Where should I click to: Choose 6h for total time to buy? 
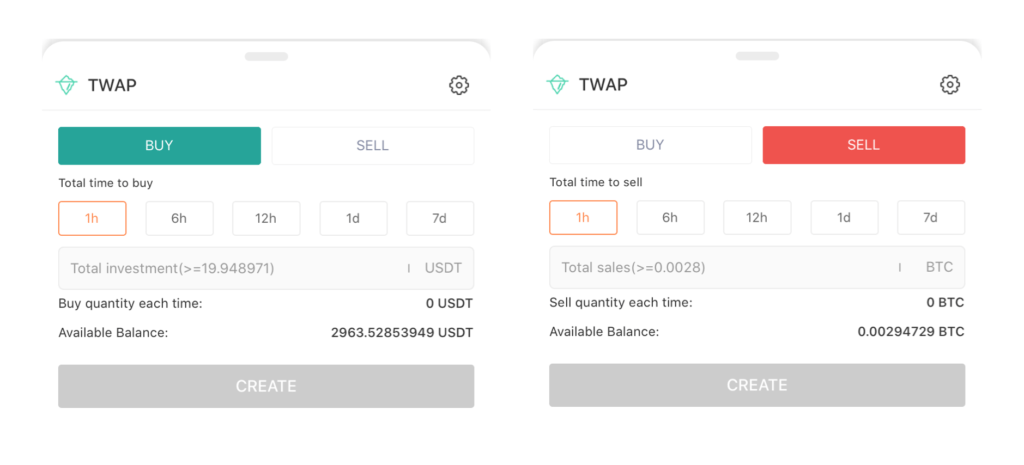pyautogui.click(x=179, y=218)
